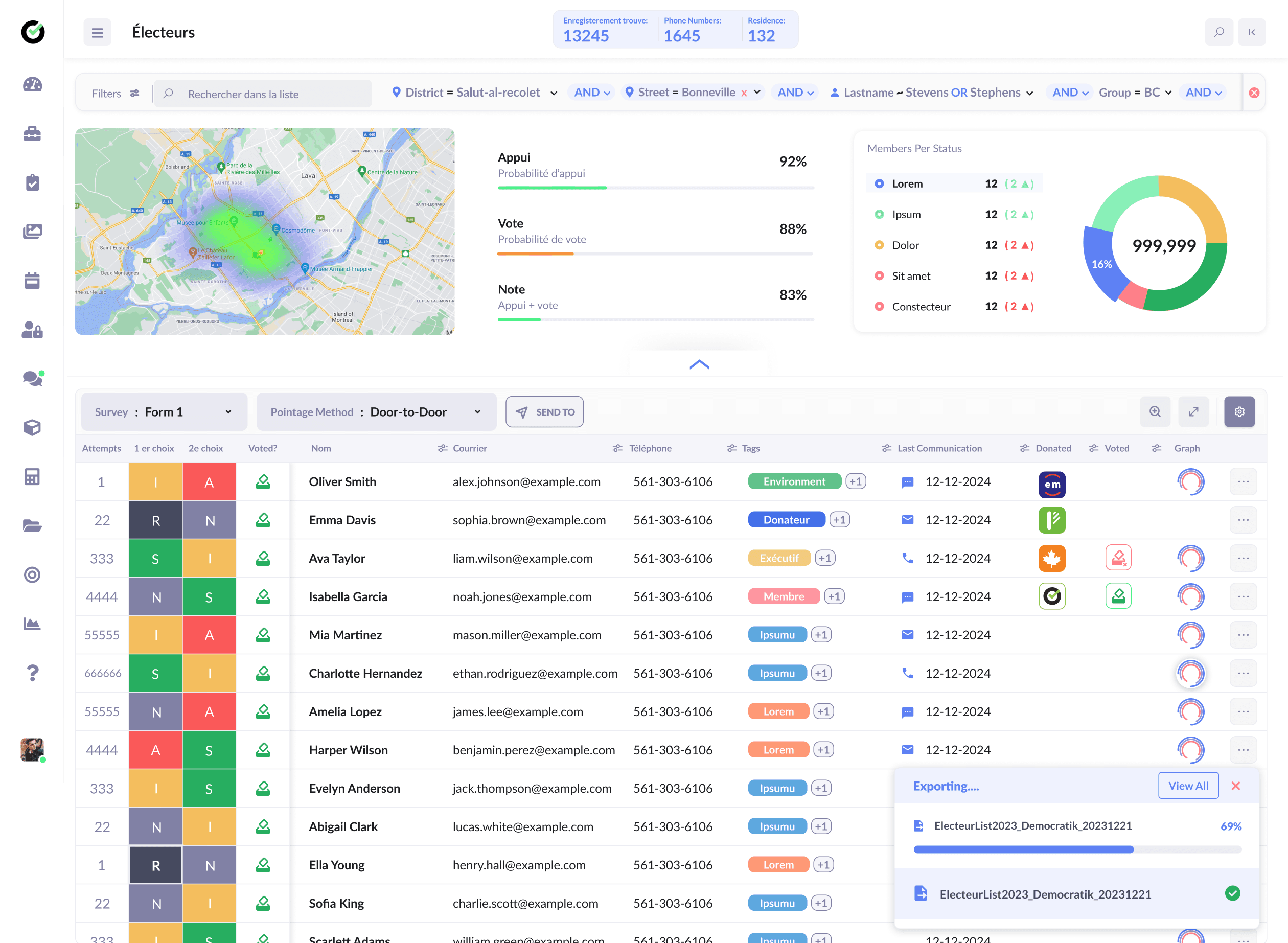Image resolution: width=1288 pixels, height=943 pixels.
Task: Open the folder icon in sidebar
Action: (33, 525)
